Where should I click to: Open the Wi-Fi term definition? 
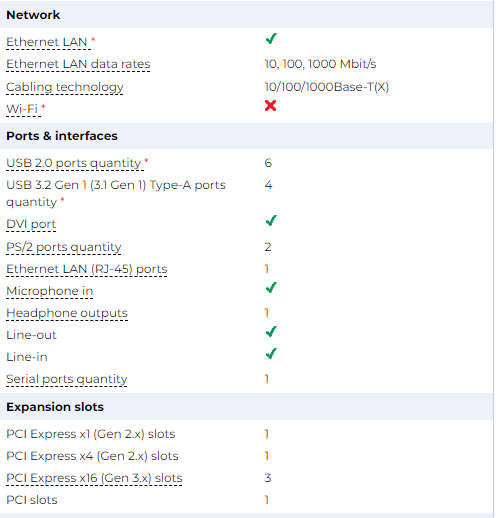[22, 109]
